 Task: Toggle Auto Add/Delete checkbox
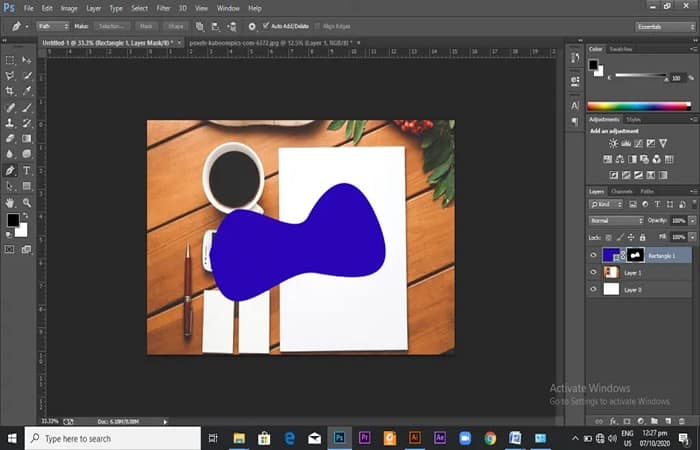pos(266,26)
